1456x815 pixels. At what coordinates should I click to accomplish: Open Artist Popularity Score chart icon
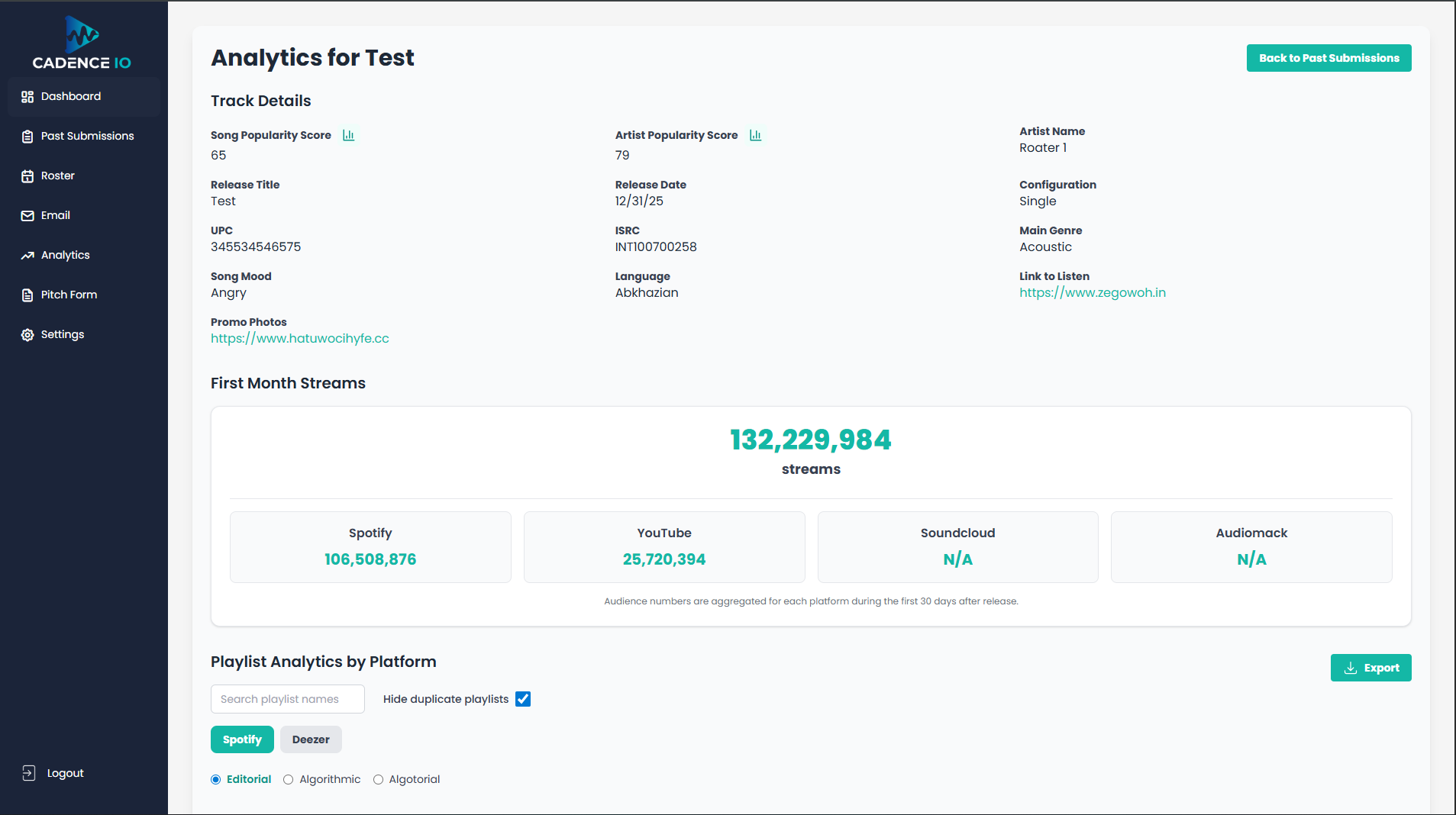tap(756, 135)
